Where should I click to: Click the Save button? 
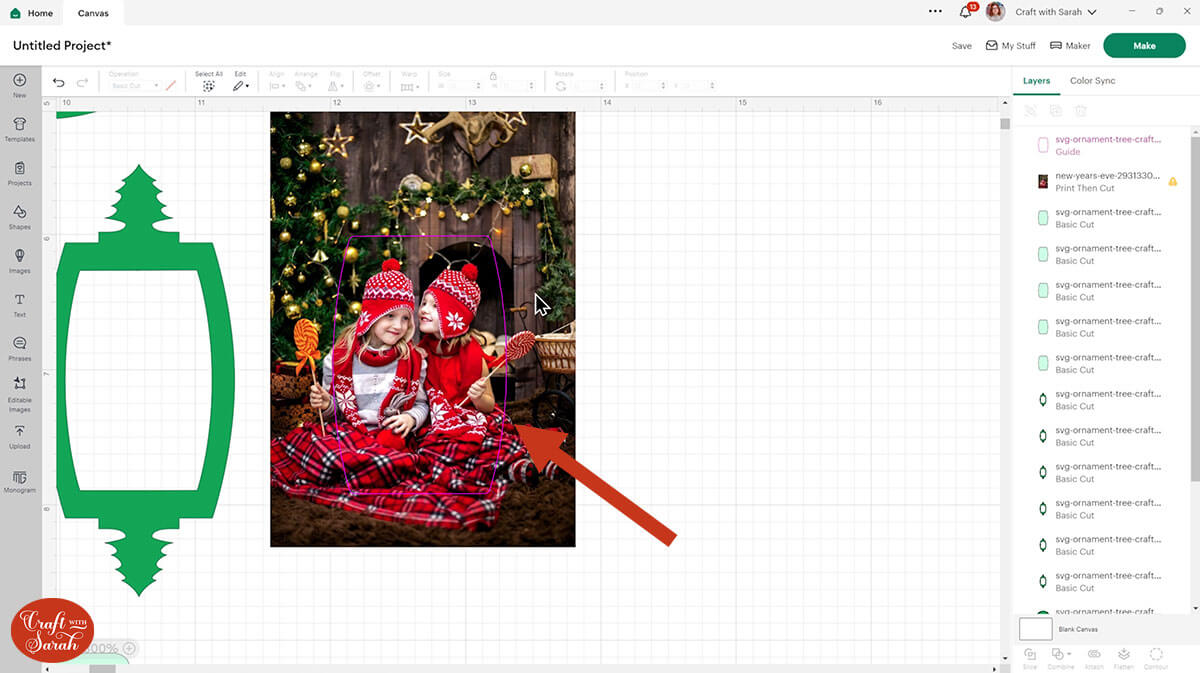point(962,46)
